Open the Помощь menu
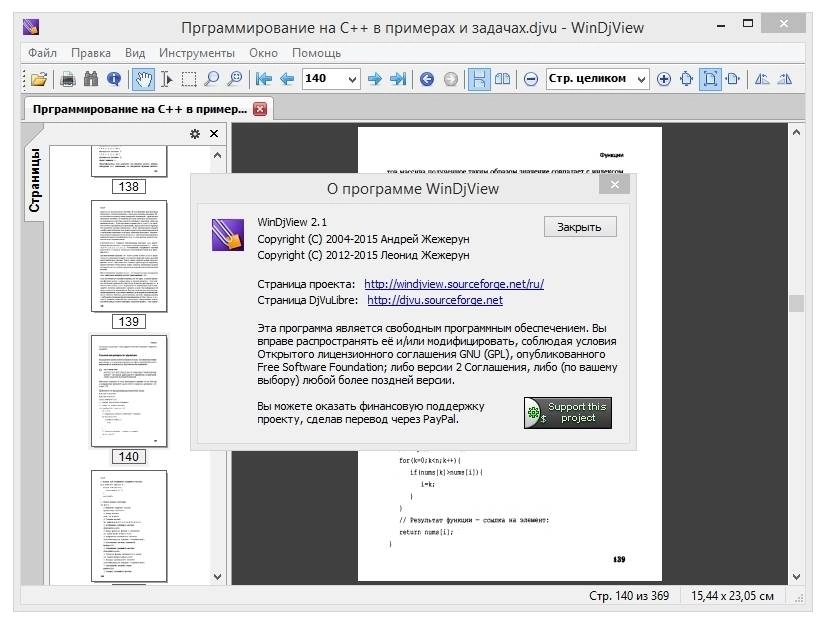The height and width of the screenshot is (631, 830). pyautogui.click(x=317, y=53)
